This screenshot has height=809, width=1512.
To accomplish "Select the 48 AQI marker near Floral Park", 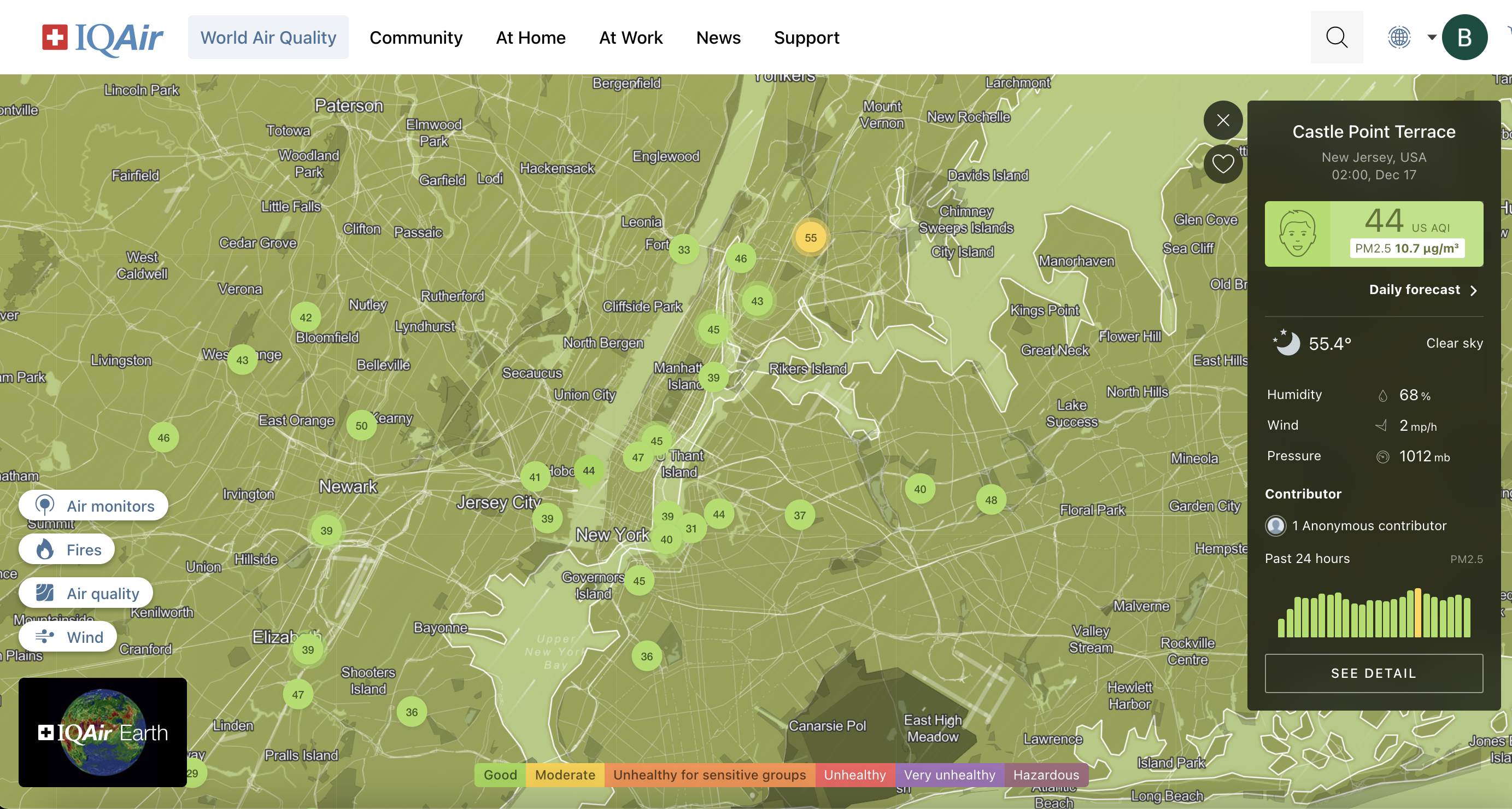I will (991, 500).
